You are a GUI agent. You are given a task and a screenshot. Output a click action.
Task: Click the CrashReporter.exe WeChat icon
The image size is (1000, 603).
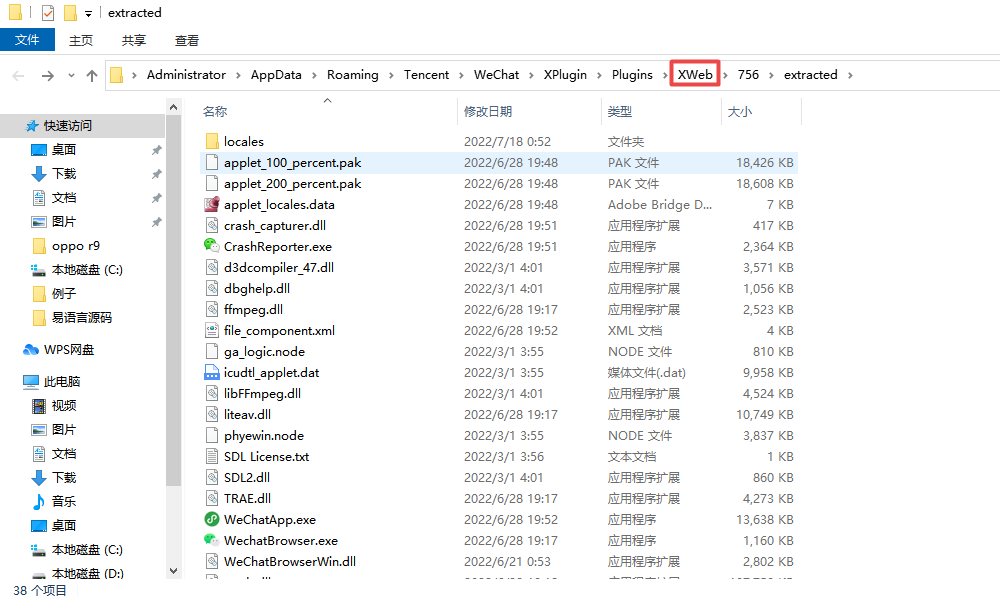tap(212, 246)
